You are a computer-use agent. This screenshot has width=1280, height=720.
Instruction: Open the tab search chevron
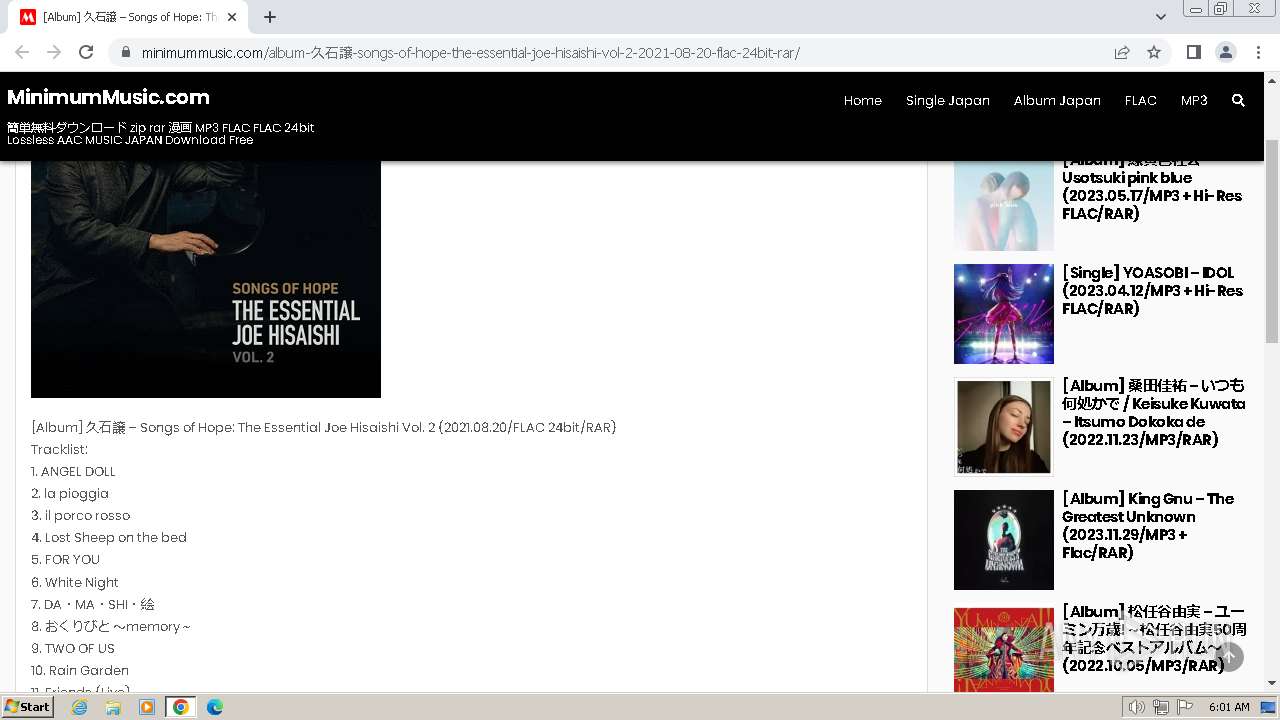click(x=1160, y=17)
